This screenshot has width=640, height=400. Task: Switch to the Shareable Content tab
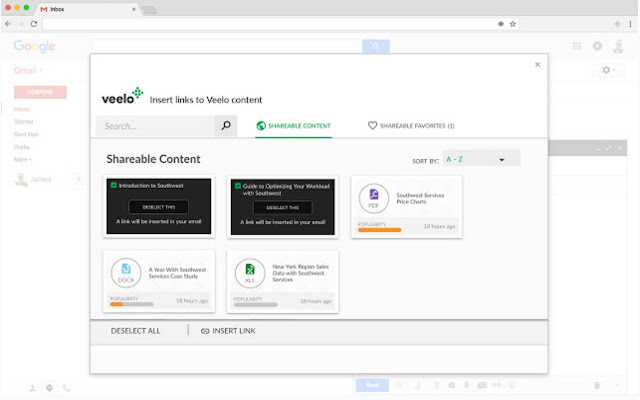293,126
